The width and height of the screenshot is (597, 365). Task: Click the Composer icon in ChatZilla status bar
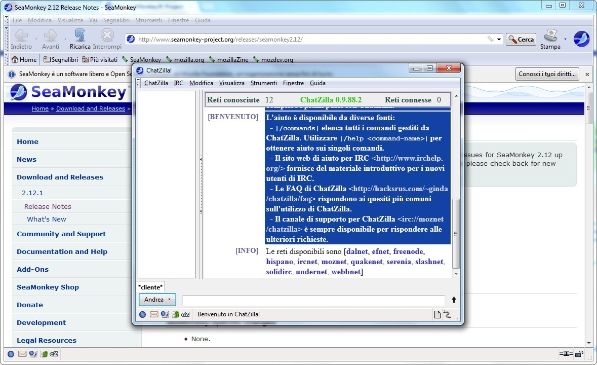(164, 314)
